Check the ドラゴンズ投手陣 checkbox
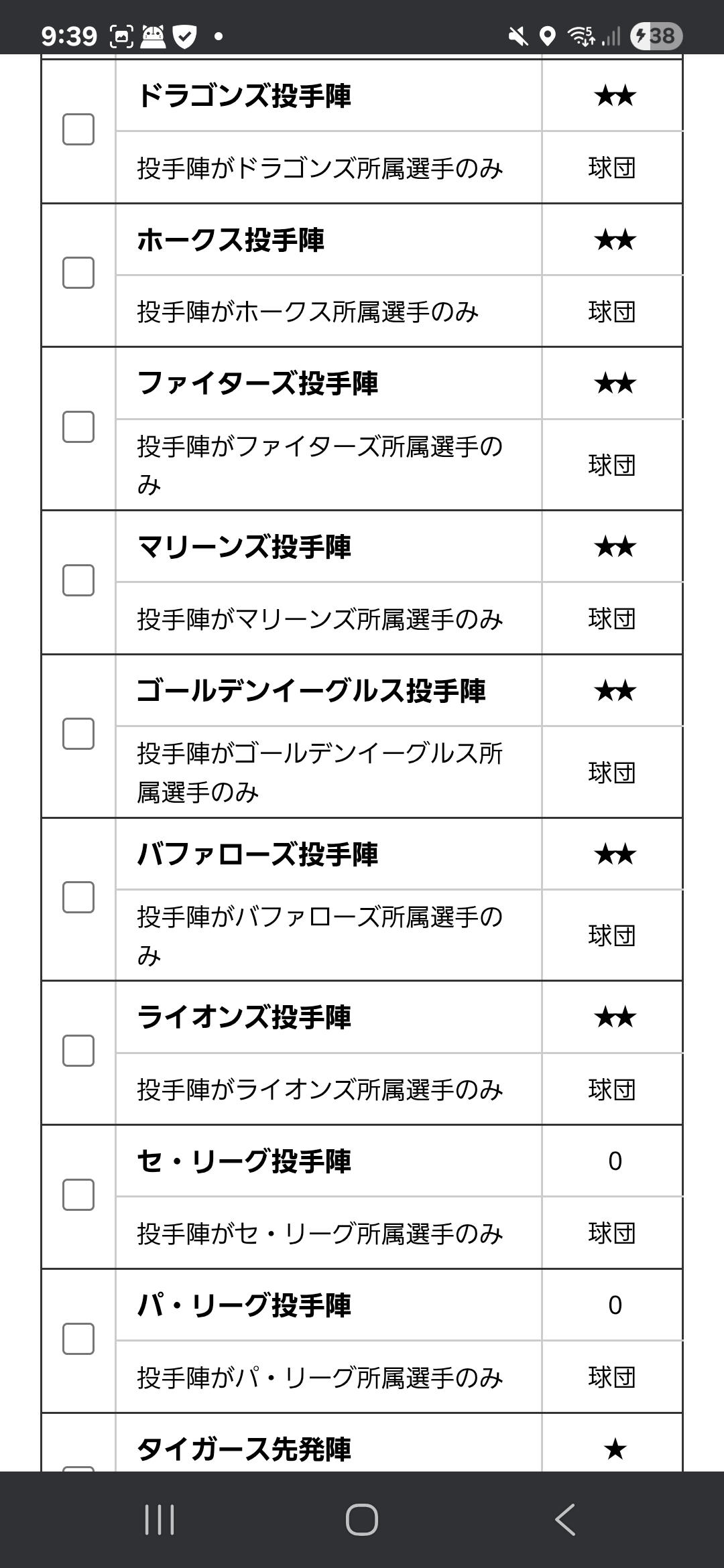 pyautogui.click(x=78, y=129)
